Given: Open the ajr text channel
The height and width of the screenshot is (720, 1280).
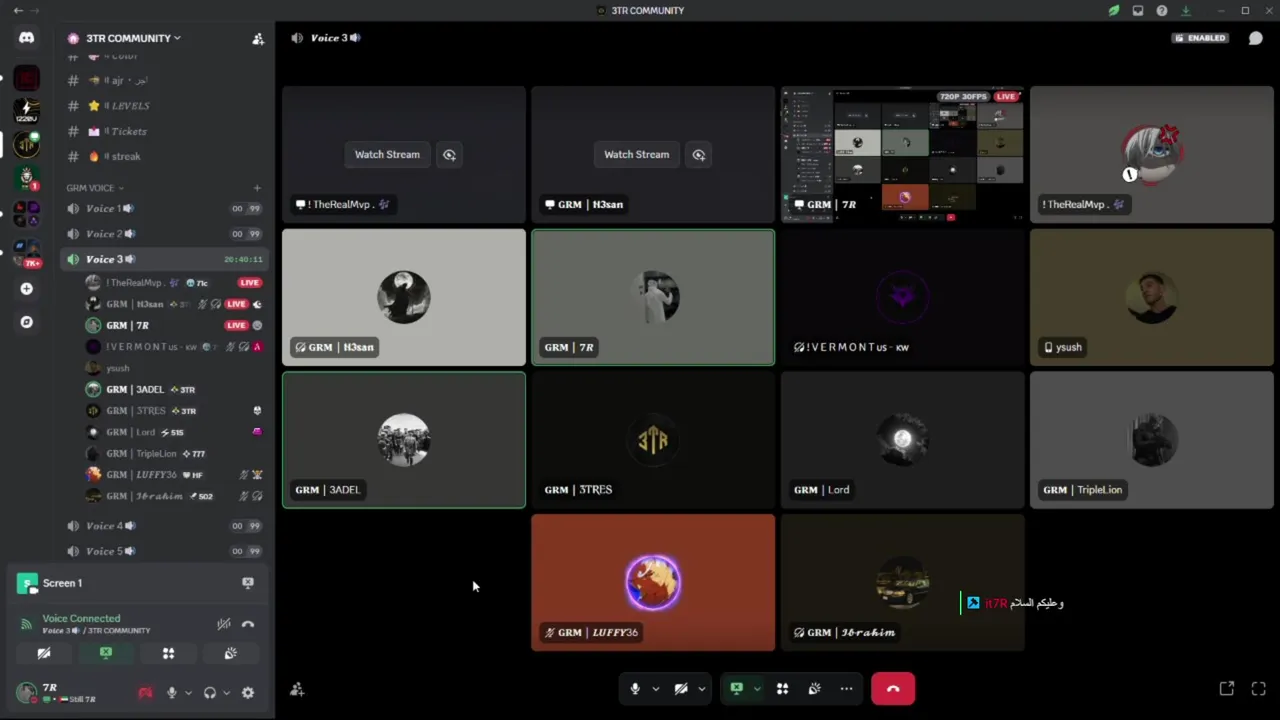Looking at the screenshot, I should coord(165,80).
